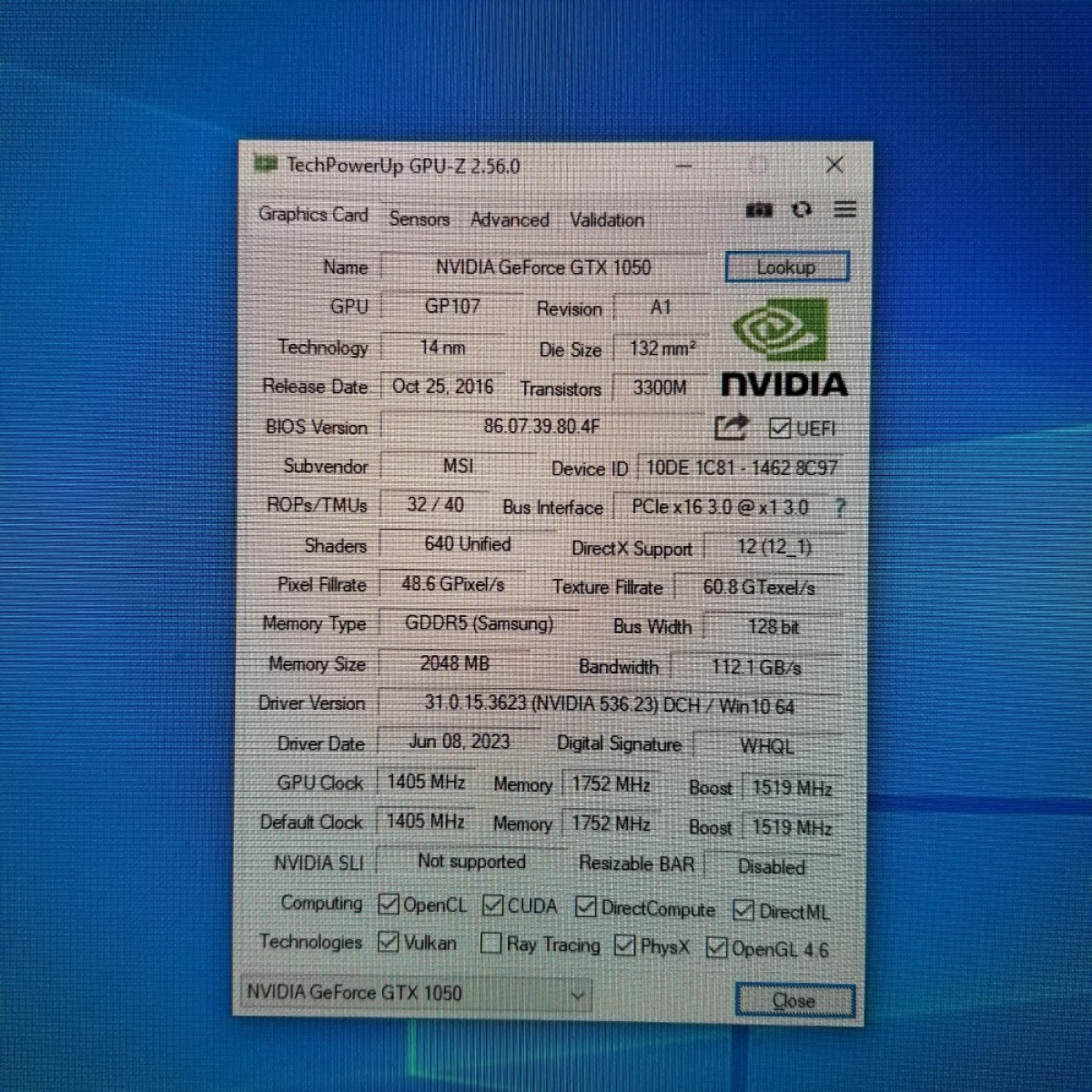Image resolution: width=1092 pixels, height=1092 pixels.
Task: Click the Driver Date value Jun 08, 2023
Action: tap(459, 742)
